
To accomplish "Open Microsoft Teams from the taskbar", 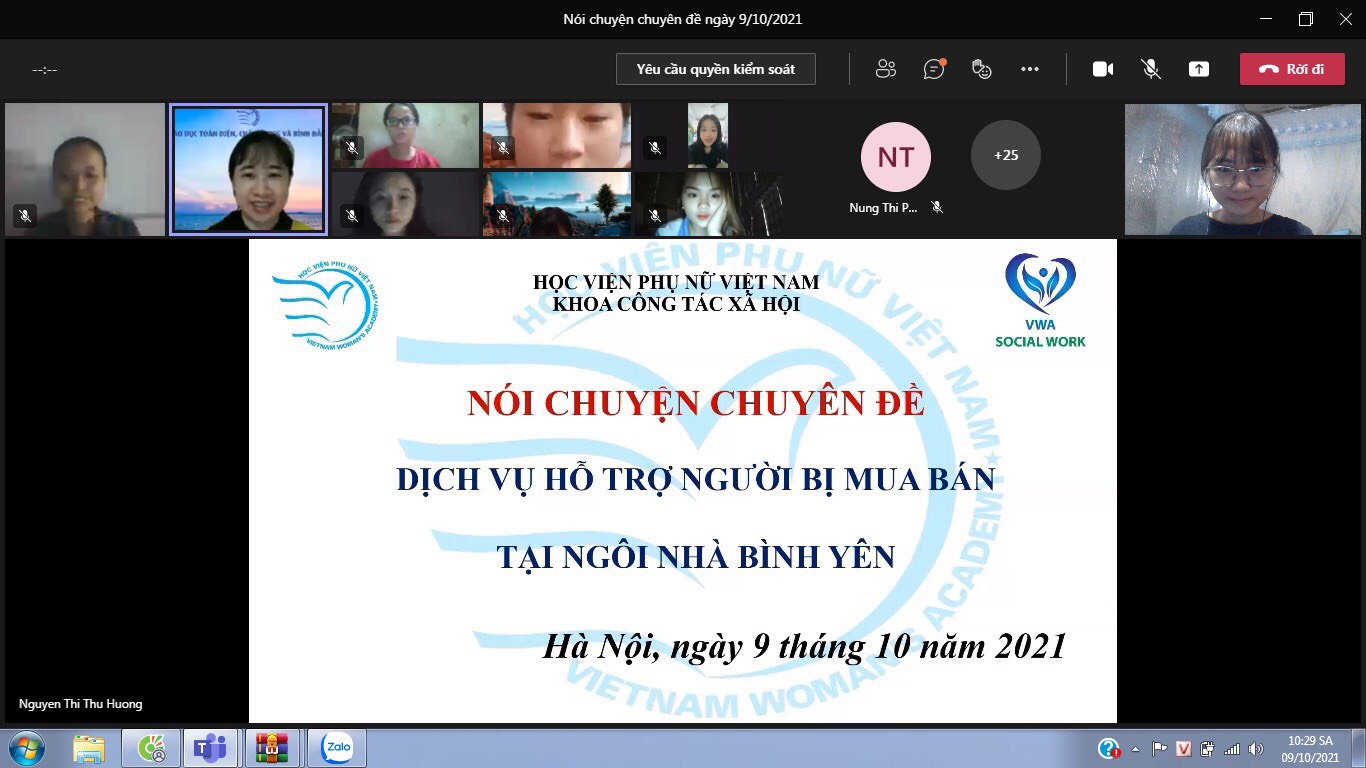I will 210,748.
